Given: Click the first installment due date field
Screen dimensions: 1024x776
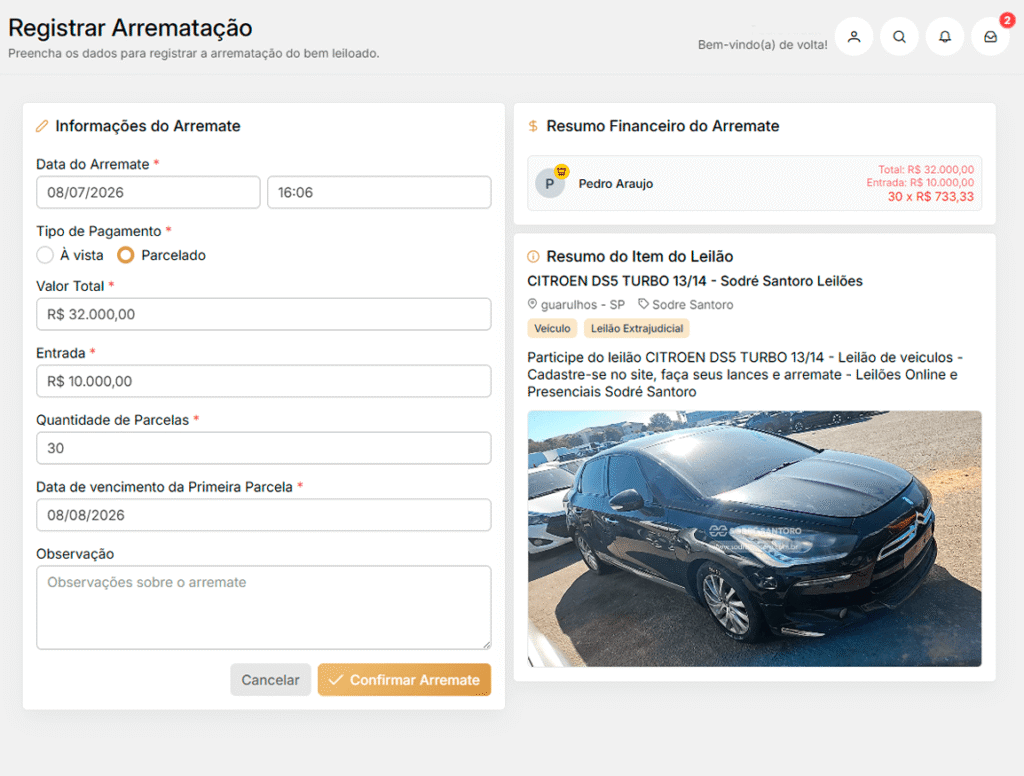Looking at the screenshot, I should click(x=264, y=515).
